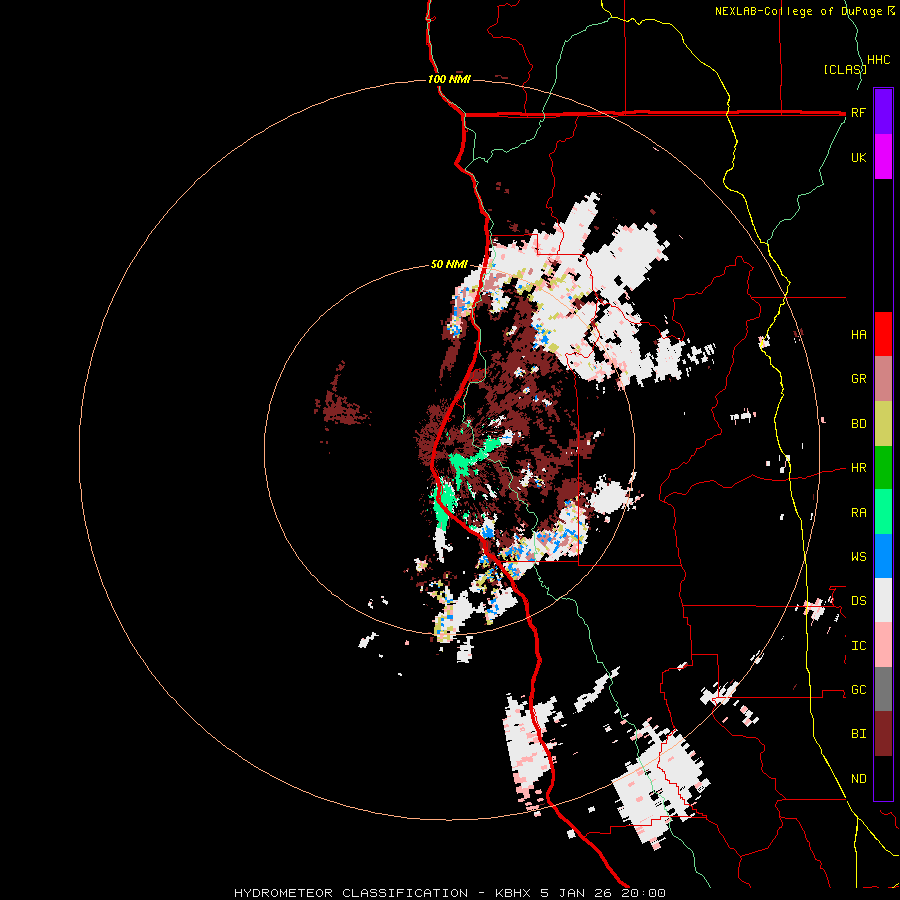Choose the GC gray legend swatch
The height and width of the screenshot is (900, 900).
pos(883,689)
